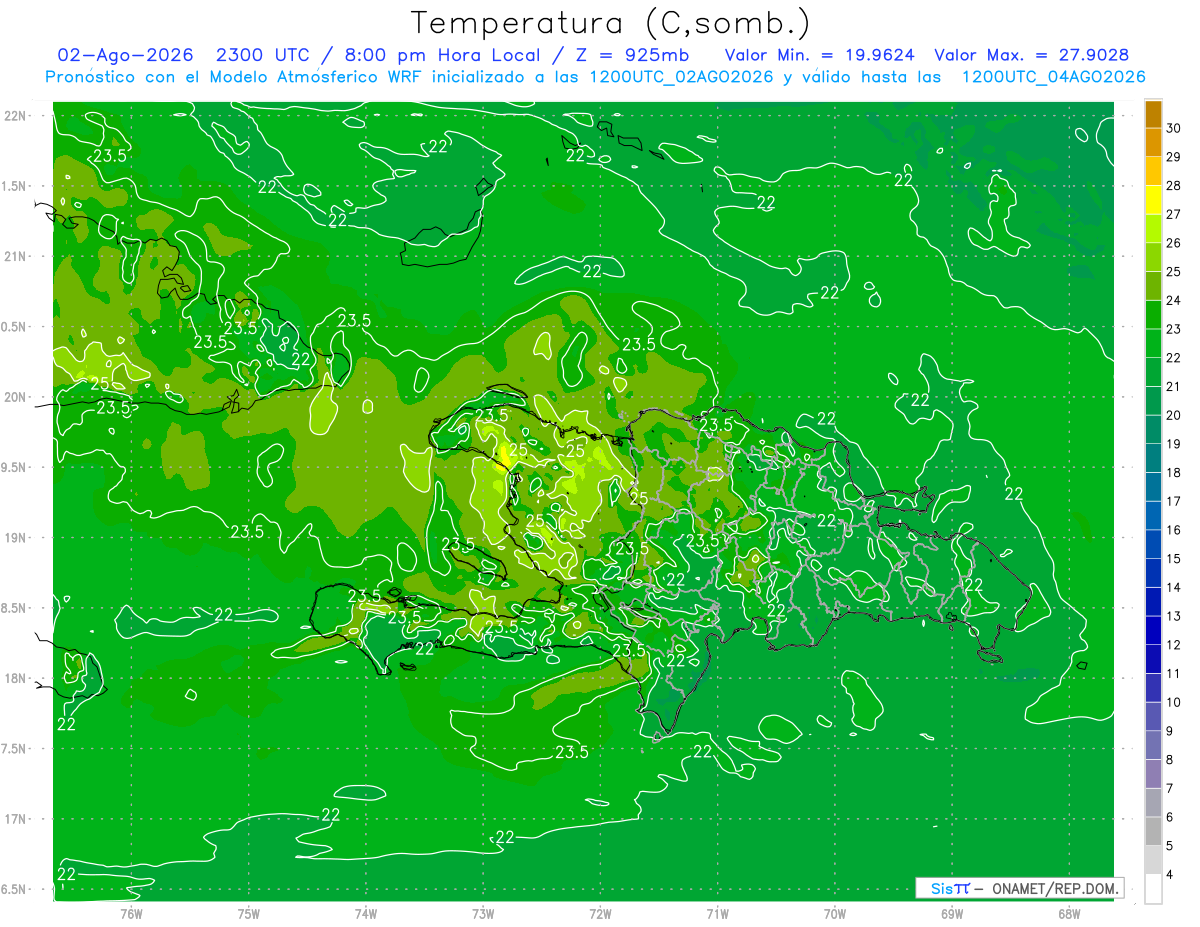Pick legend color between 5 and 6

pyautogui.click(x=1153, y=831)
